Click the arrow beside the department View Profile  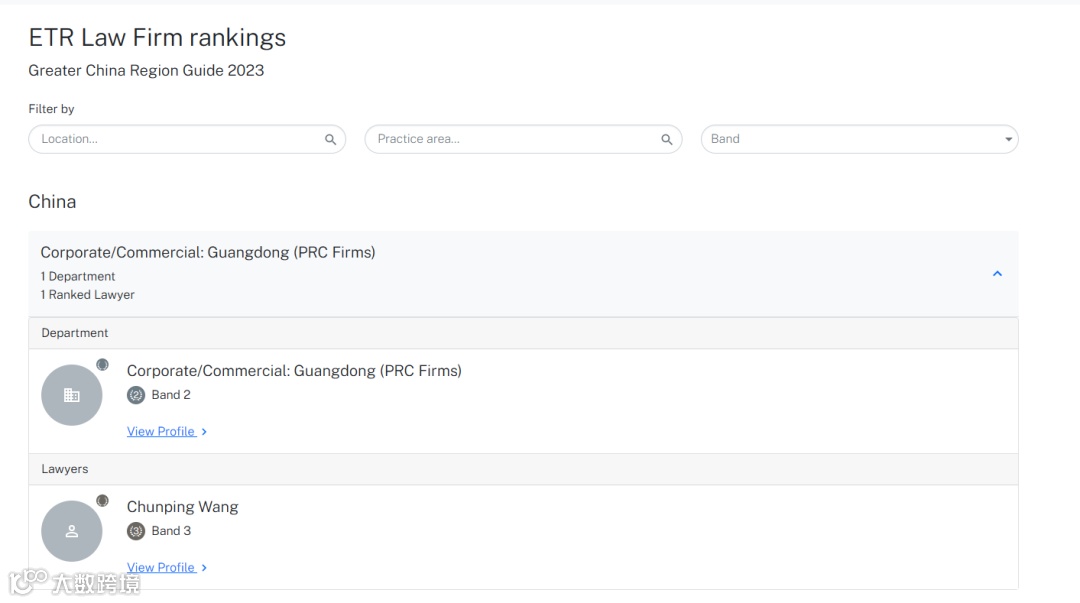204,432
